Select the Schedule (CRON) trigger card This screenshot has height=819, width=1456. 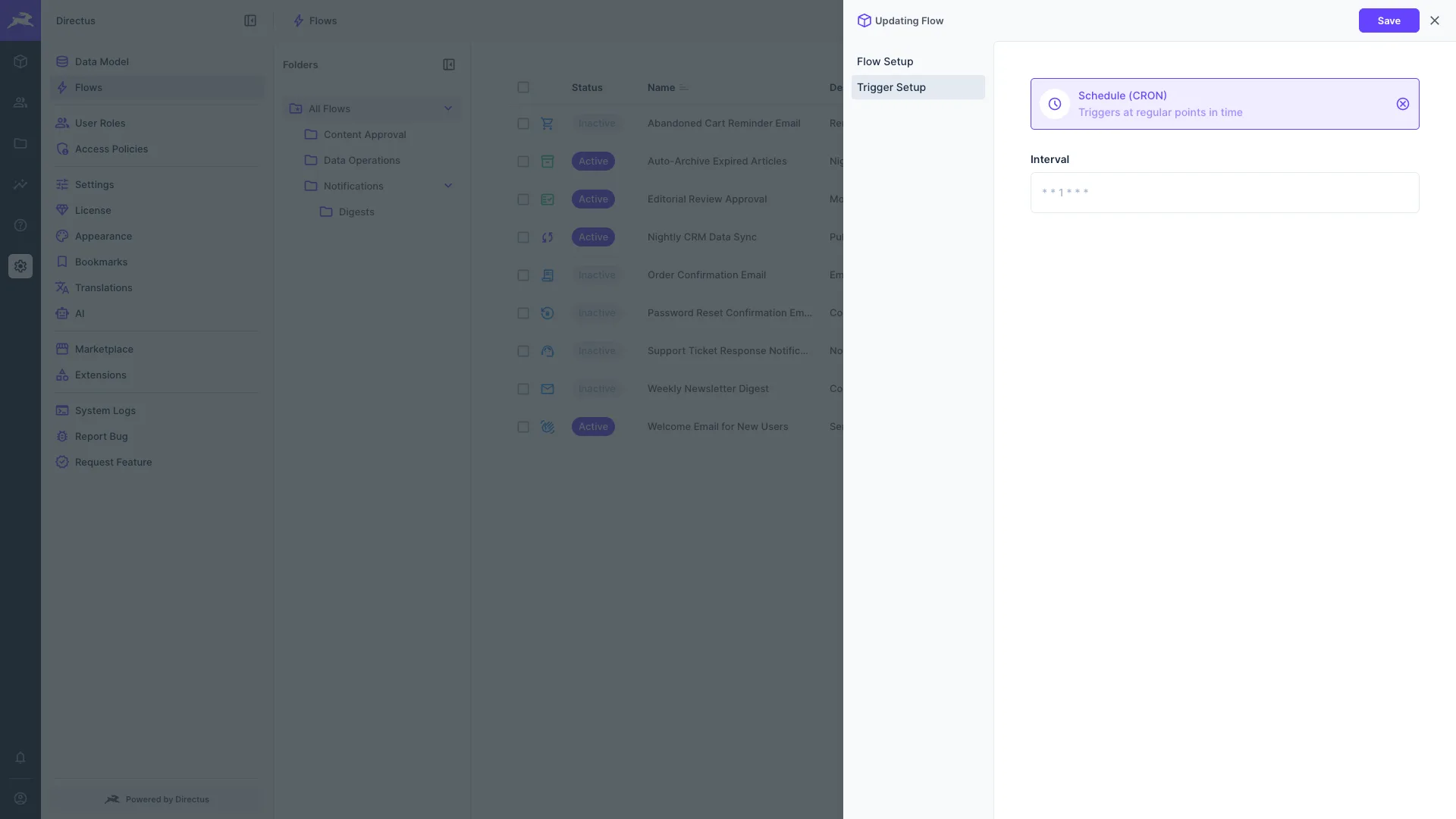(1224, 104)
